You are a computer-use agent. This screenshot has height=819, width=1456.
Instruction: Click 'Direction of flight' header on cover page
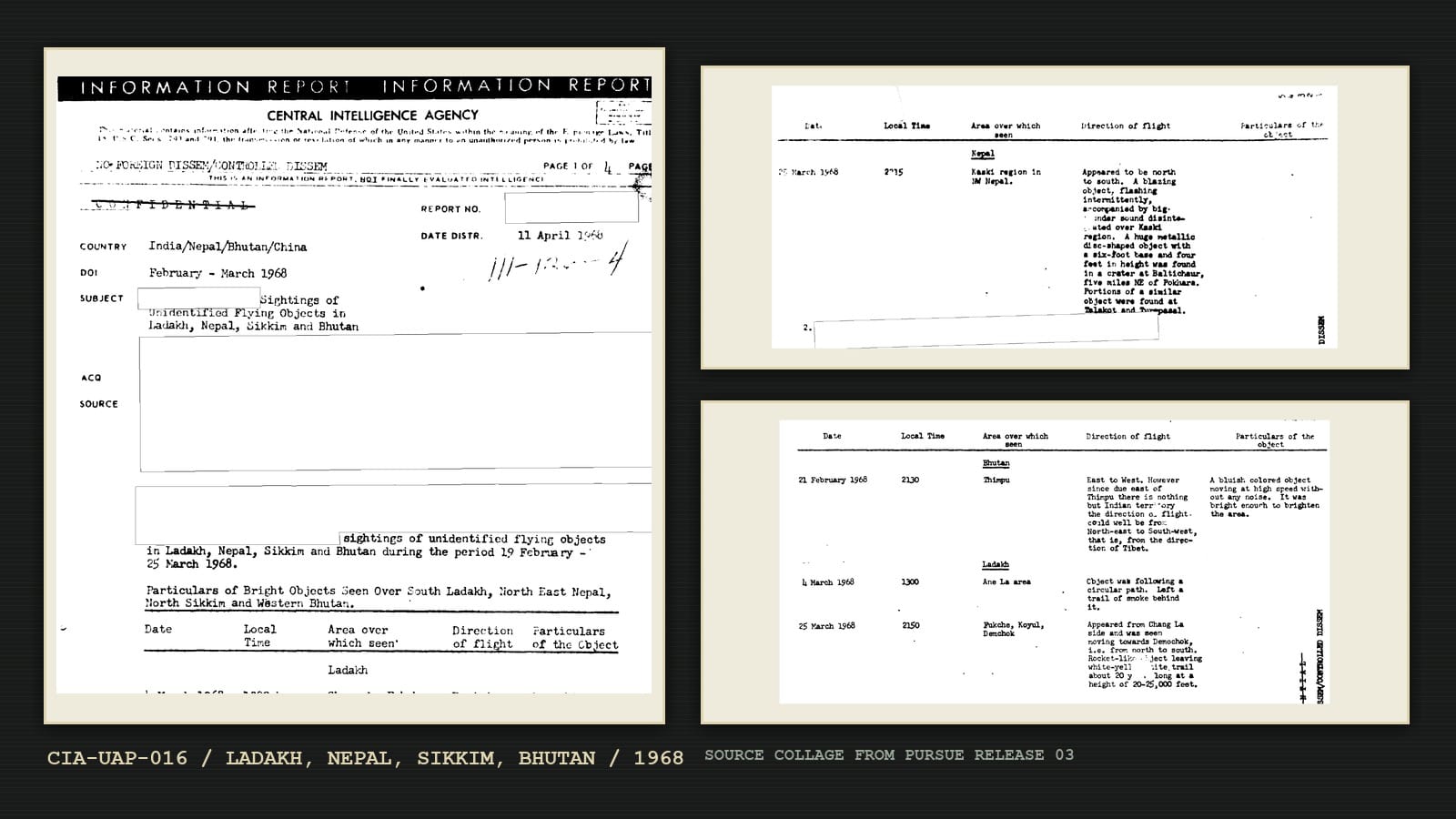click(482, 637)
